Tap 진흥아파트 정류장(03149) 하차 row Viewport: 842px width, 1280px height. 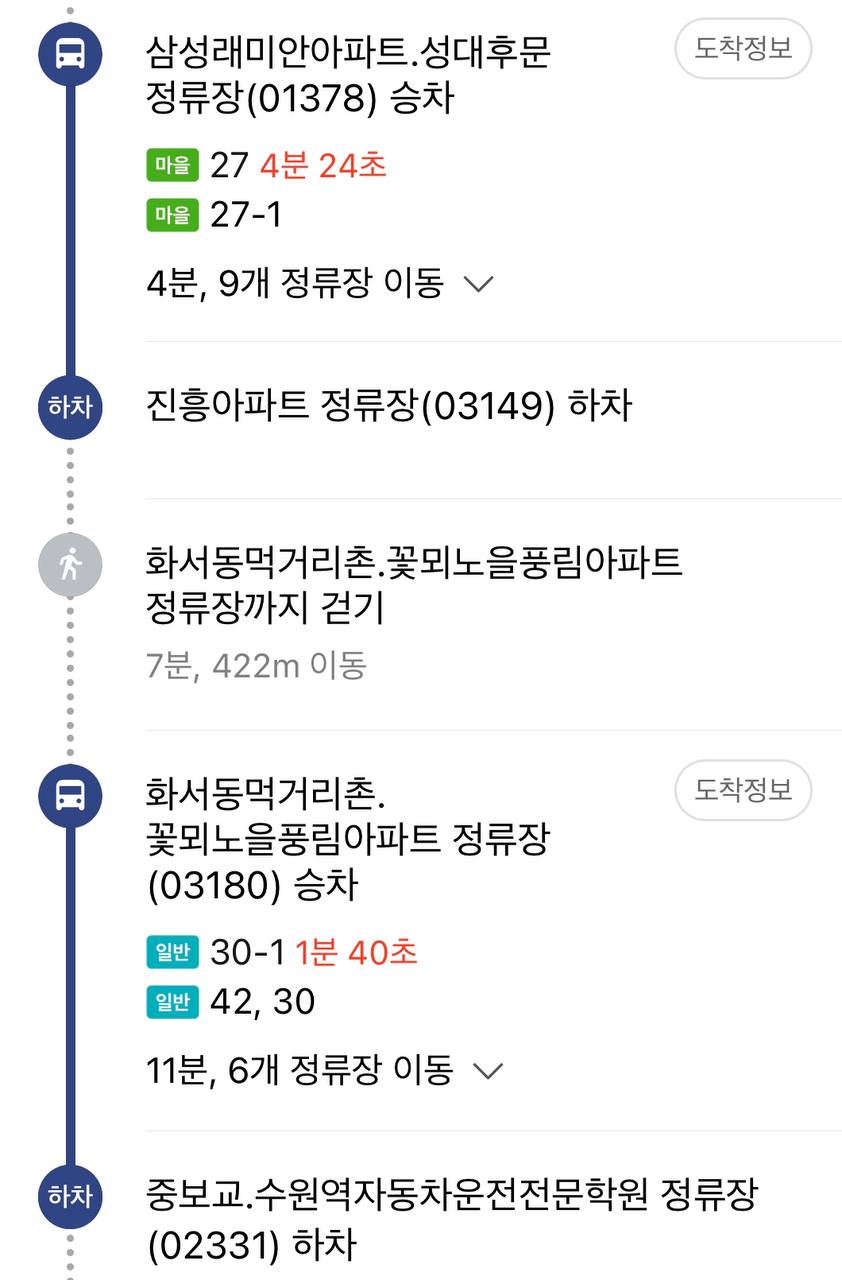[x=390, y=407]
